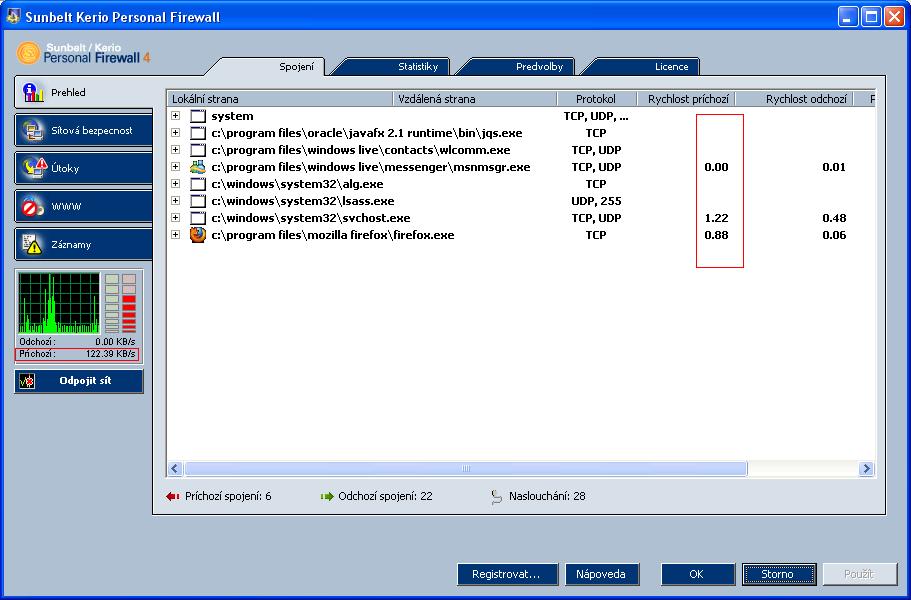The height and width of the screenshot is (600, 911).
Task: Click the Odpojit sít button
Action: coord(79,381)
